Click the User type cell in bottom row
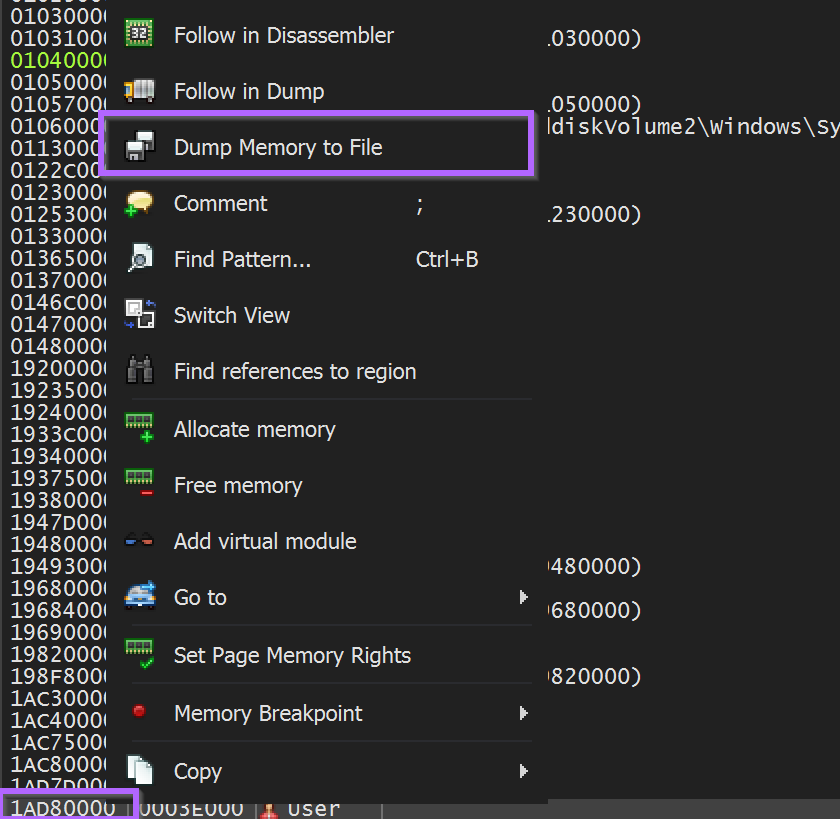This screenshot has width=840, height=819. coord(313,808)
